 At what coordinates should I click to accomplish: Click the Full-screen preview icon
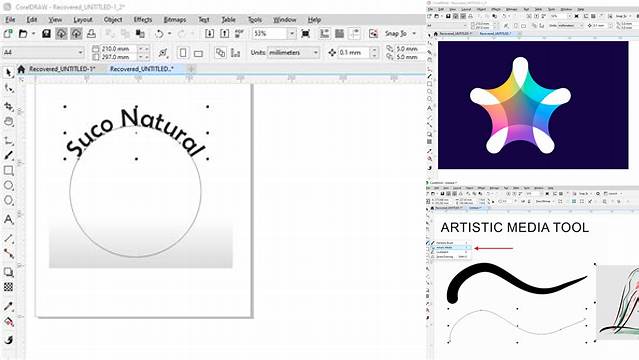click(x=305, y=33)
